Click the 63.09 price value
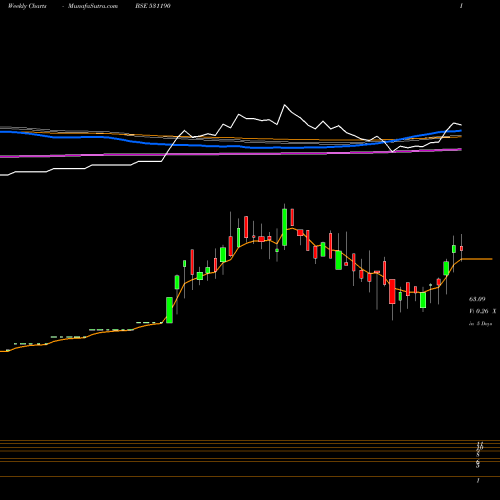 pos(477,299)
